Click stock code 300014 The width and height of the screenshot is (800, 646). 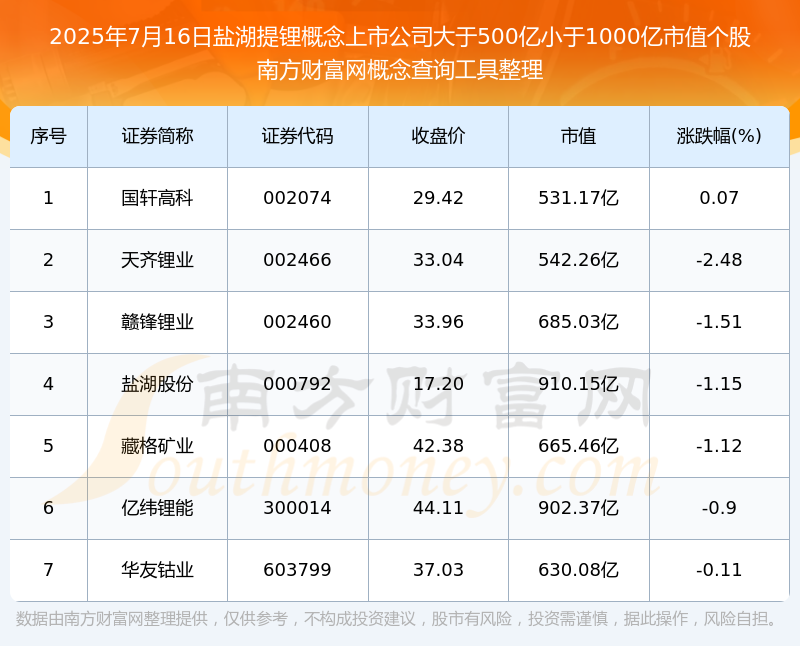click(x=297, y=508)
